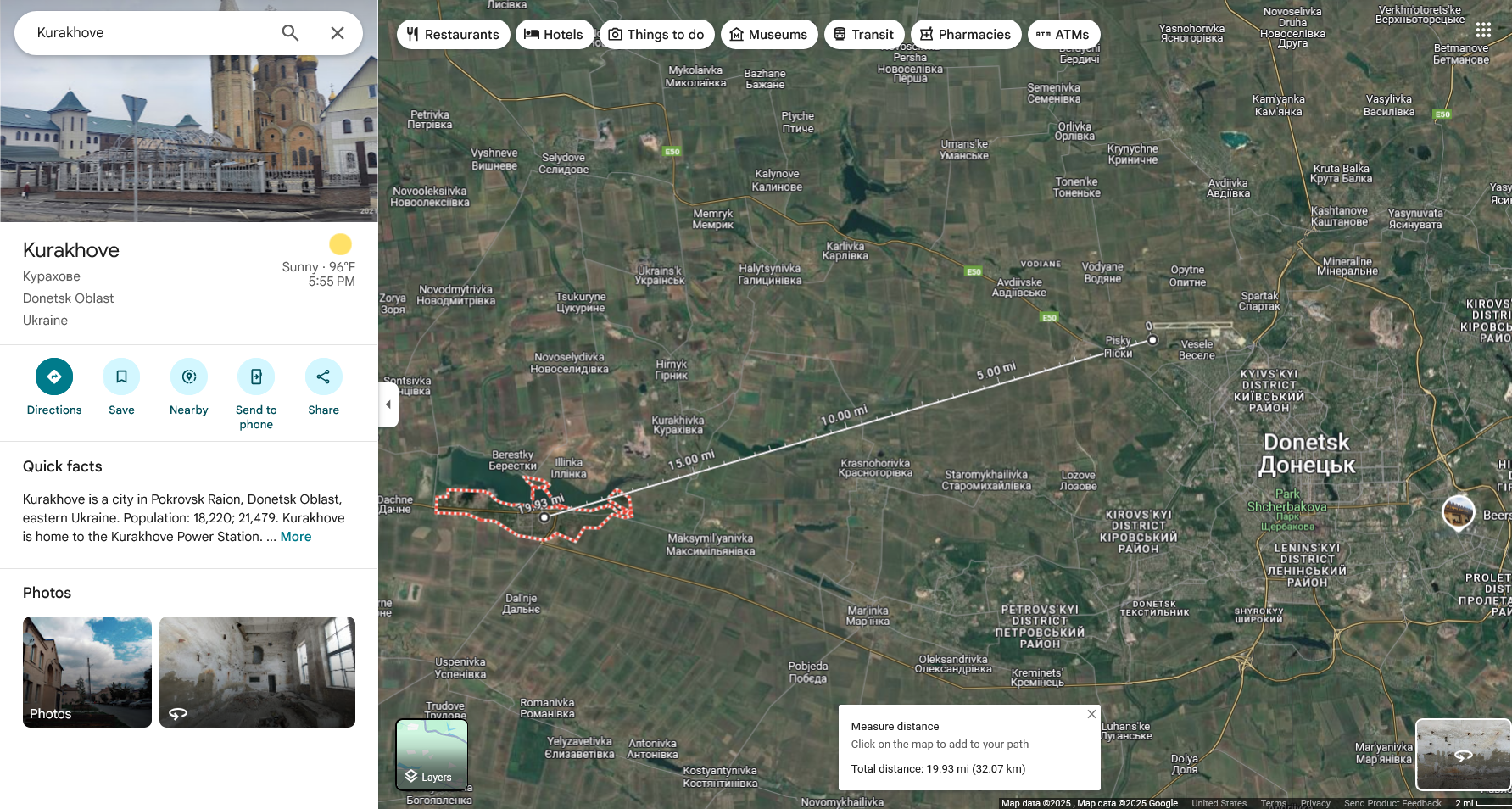Show Museums on the map

769,35
